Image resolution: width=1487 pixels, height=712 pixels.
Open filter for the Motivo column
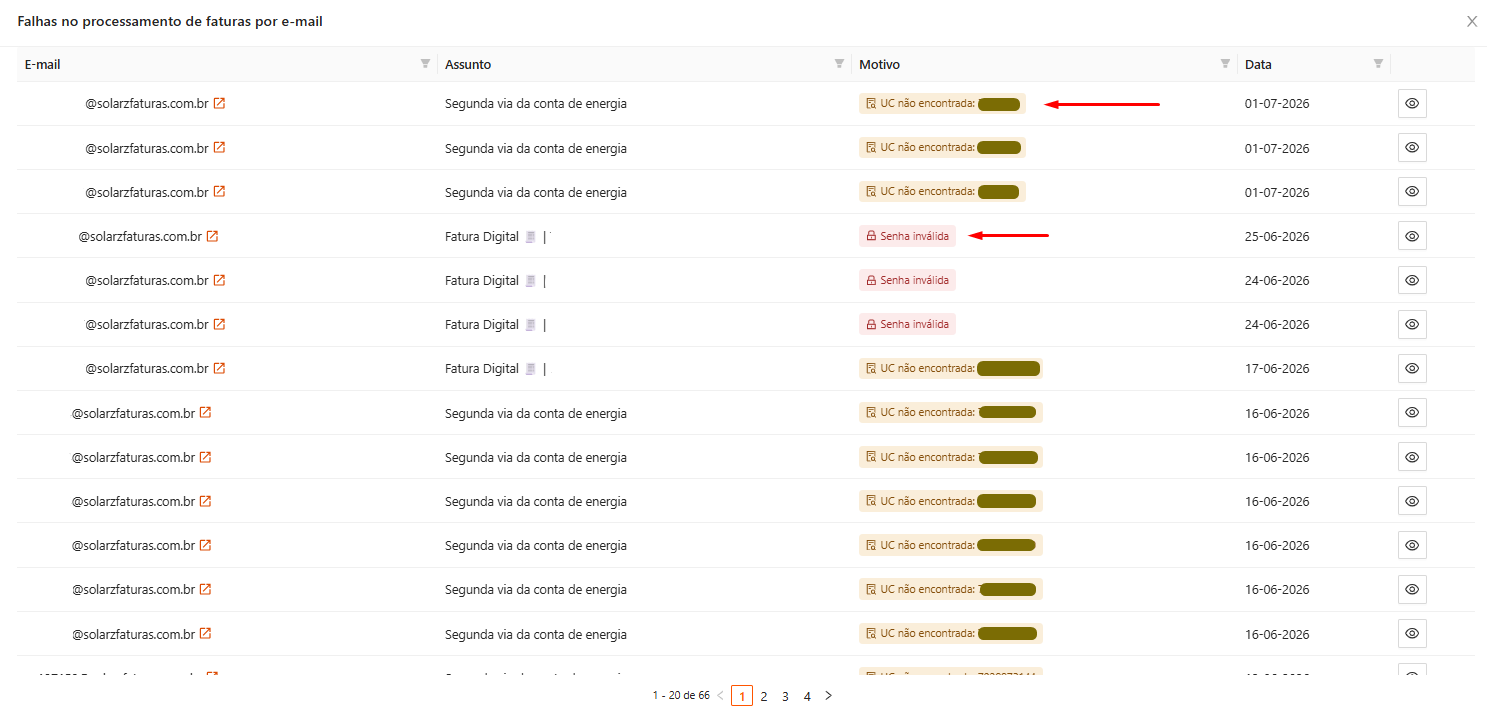[x=1225, y=64]
